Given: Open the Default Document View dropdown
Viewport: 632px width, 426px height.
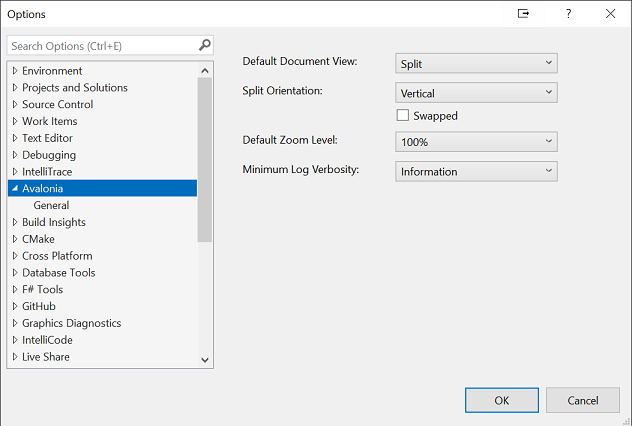Looking at the screenshot, I should pyautogui.click(x=476, y=63).
